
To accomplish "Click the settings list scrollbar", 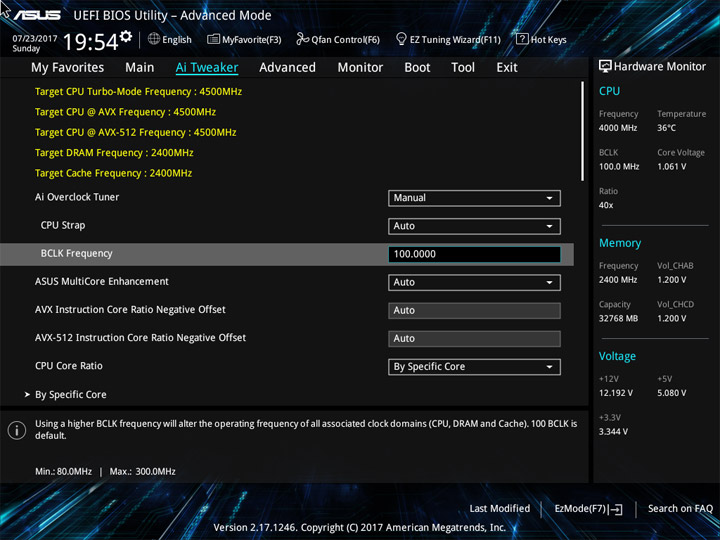I will coord(583,131).
